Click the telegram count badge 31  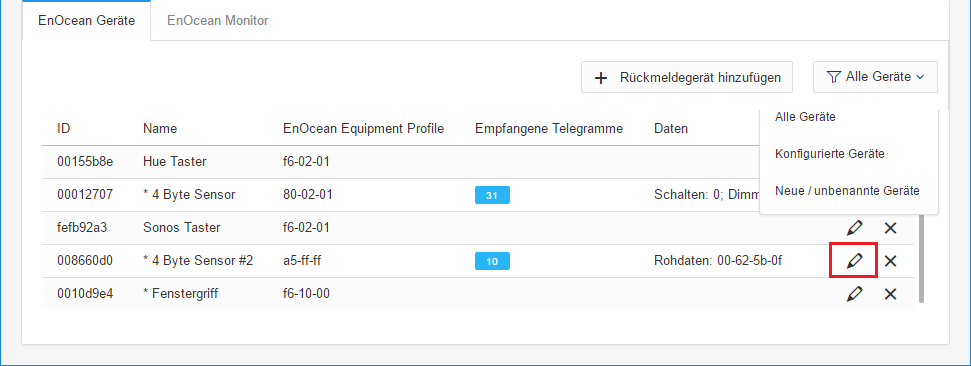pyautogui.click(x=492, y=196)
